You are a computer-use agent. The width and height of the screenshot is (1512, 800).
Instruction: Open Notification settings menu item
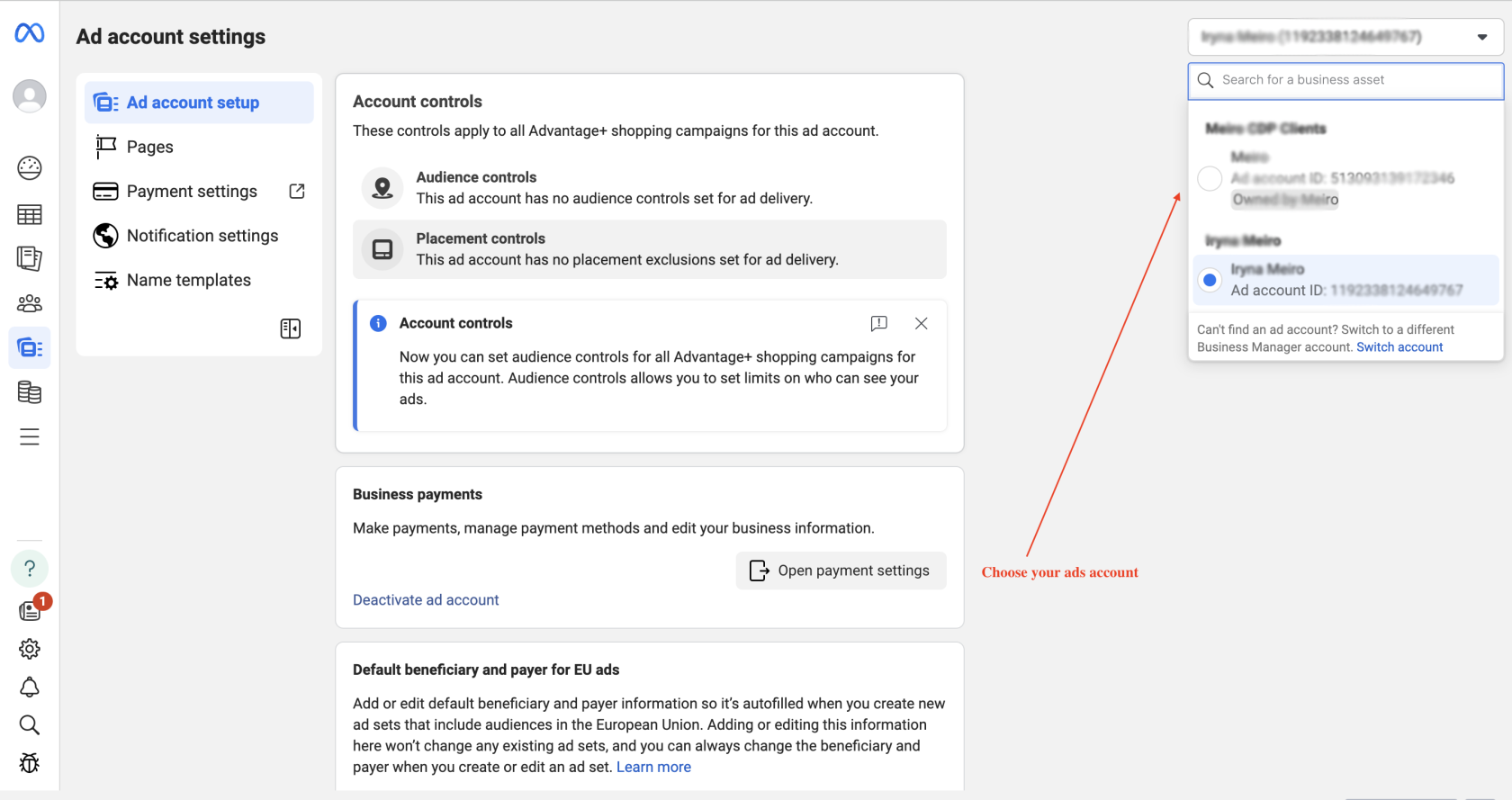(x=199, y=236)
